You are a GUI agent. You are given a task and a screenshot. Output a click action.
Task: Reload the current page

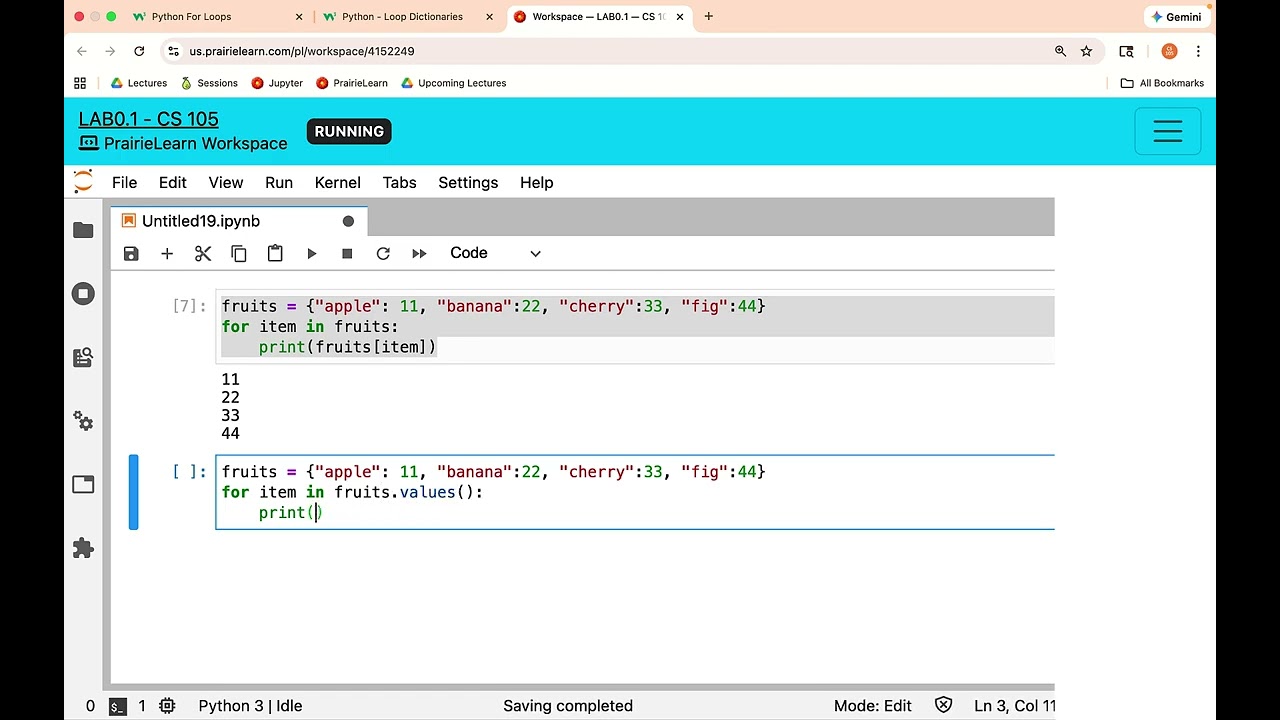(x=139, y=51)
